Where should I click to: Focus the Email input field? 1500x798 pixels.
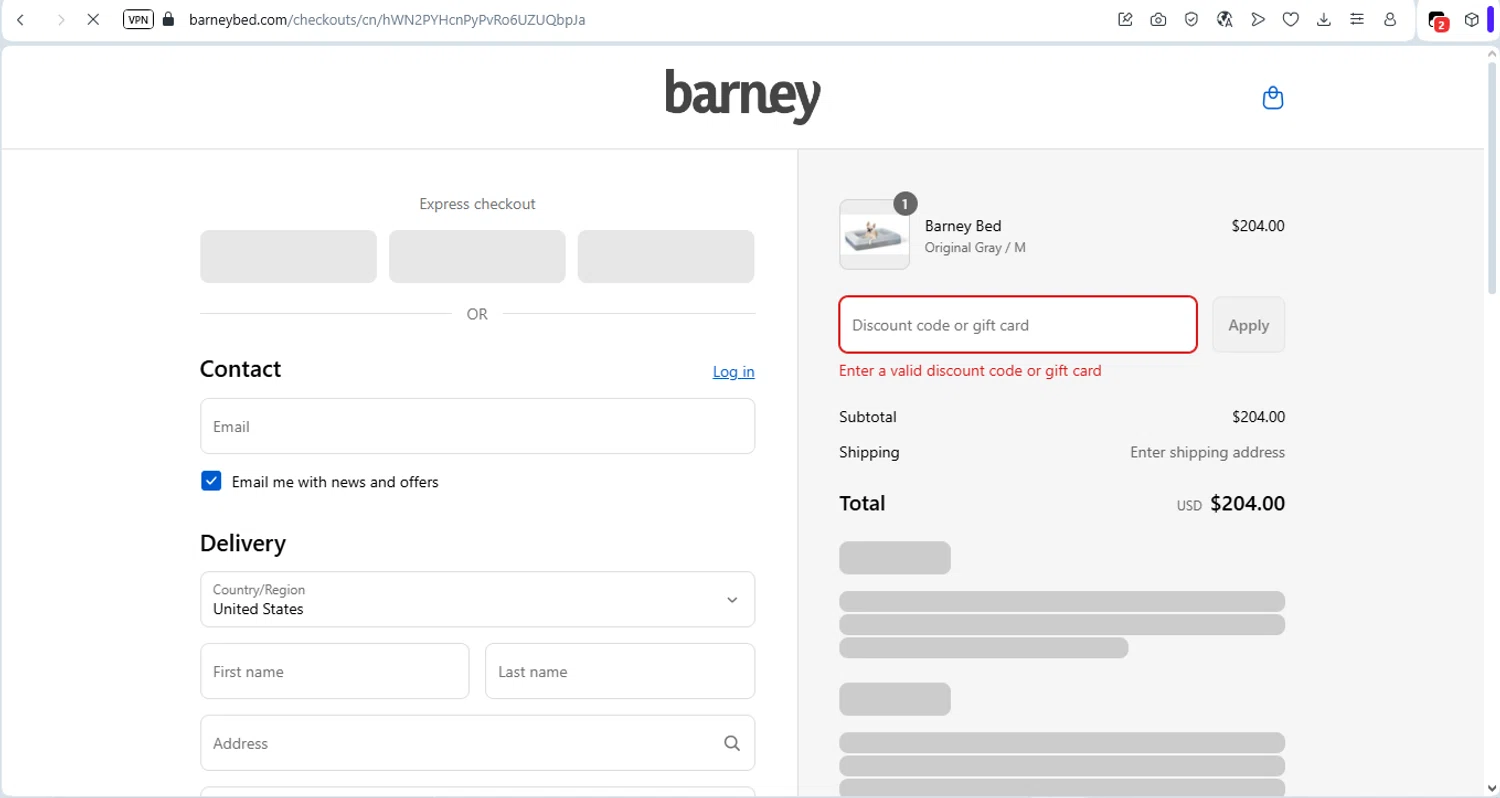point(477,426)
